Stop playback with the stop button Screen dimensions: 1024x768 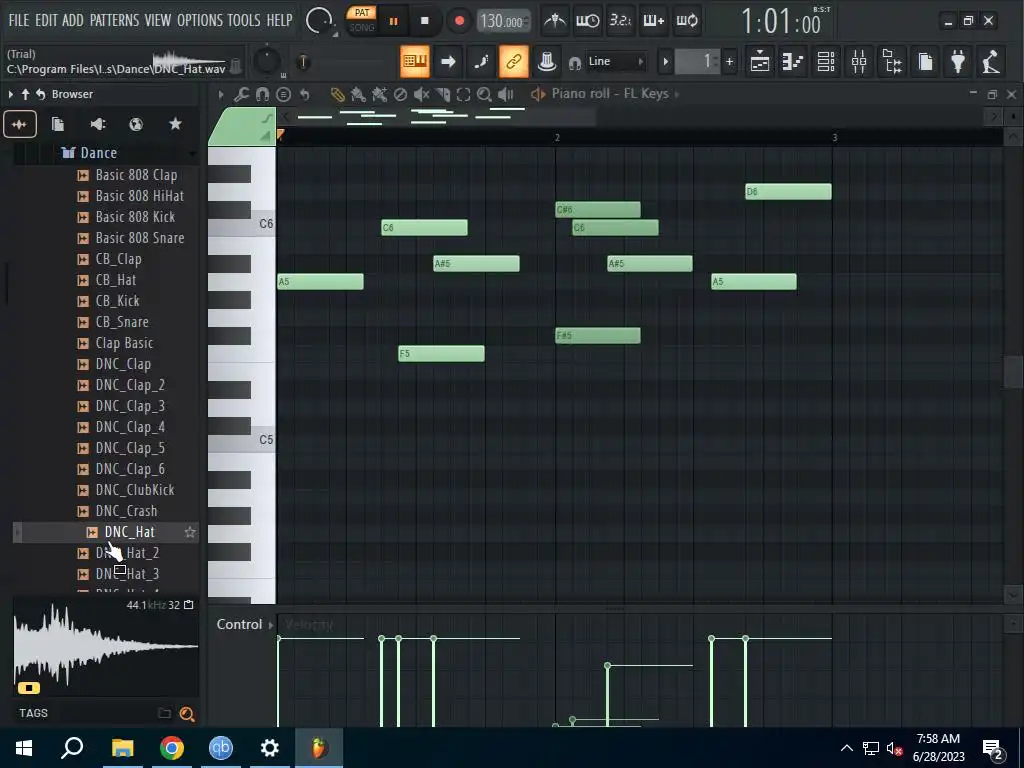click(x=425, y=21)
